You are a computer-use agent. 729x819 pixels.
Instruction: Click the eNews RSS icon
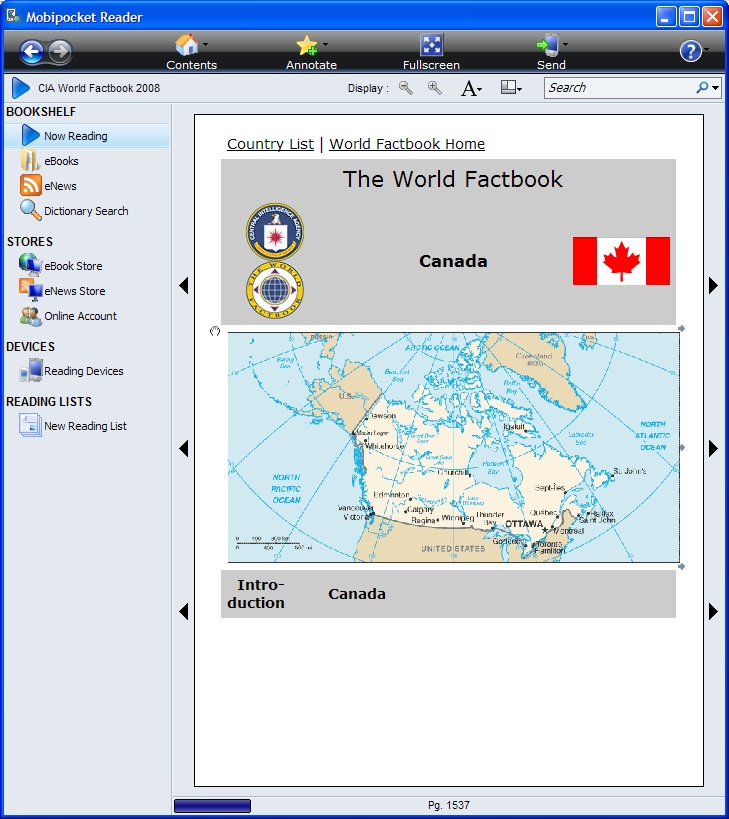31,185
